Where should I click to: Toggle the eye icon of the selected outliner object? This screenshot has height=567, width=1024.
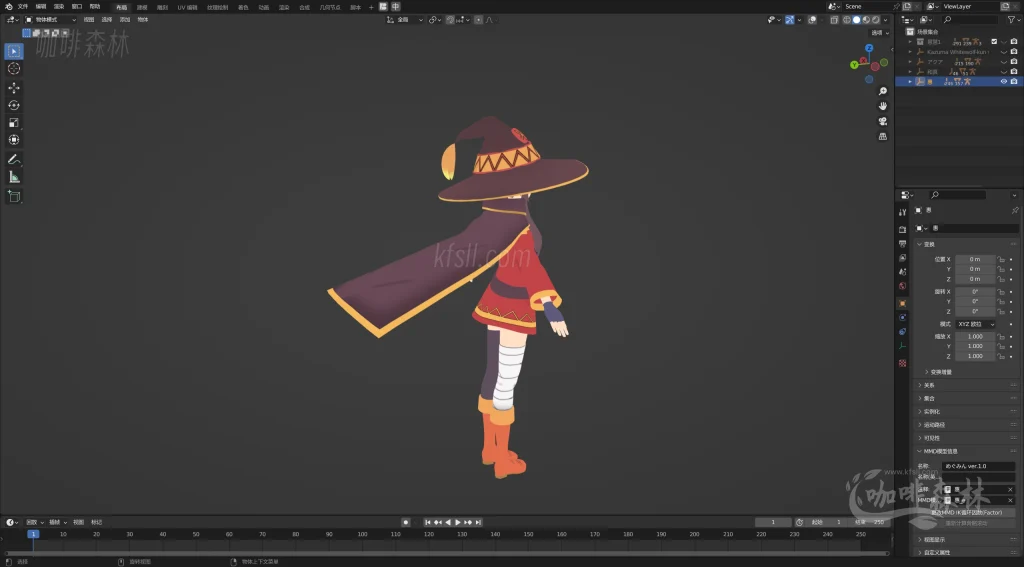point(1003,82)
